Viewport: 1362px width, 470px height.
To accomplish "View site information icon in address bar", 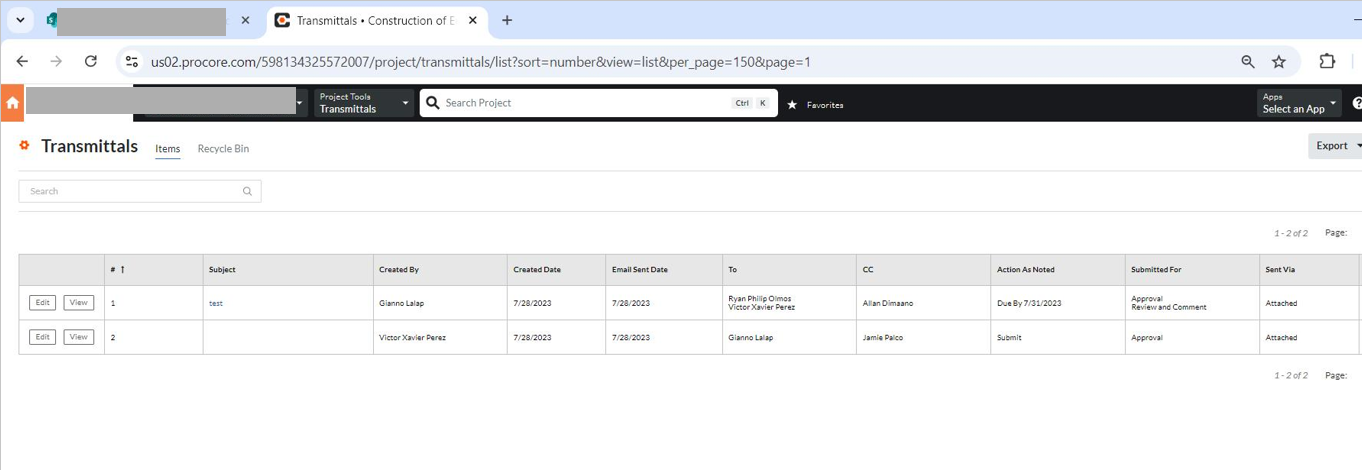I will pos(131,62).
